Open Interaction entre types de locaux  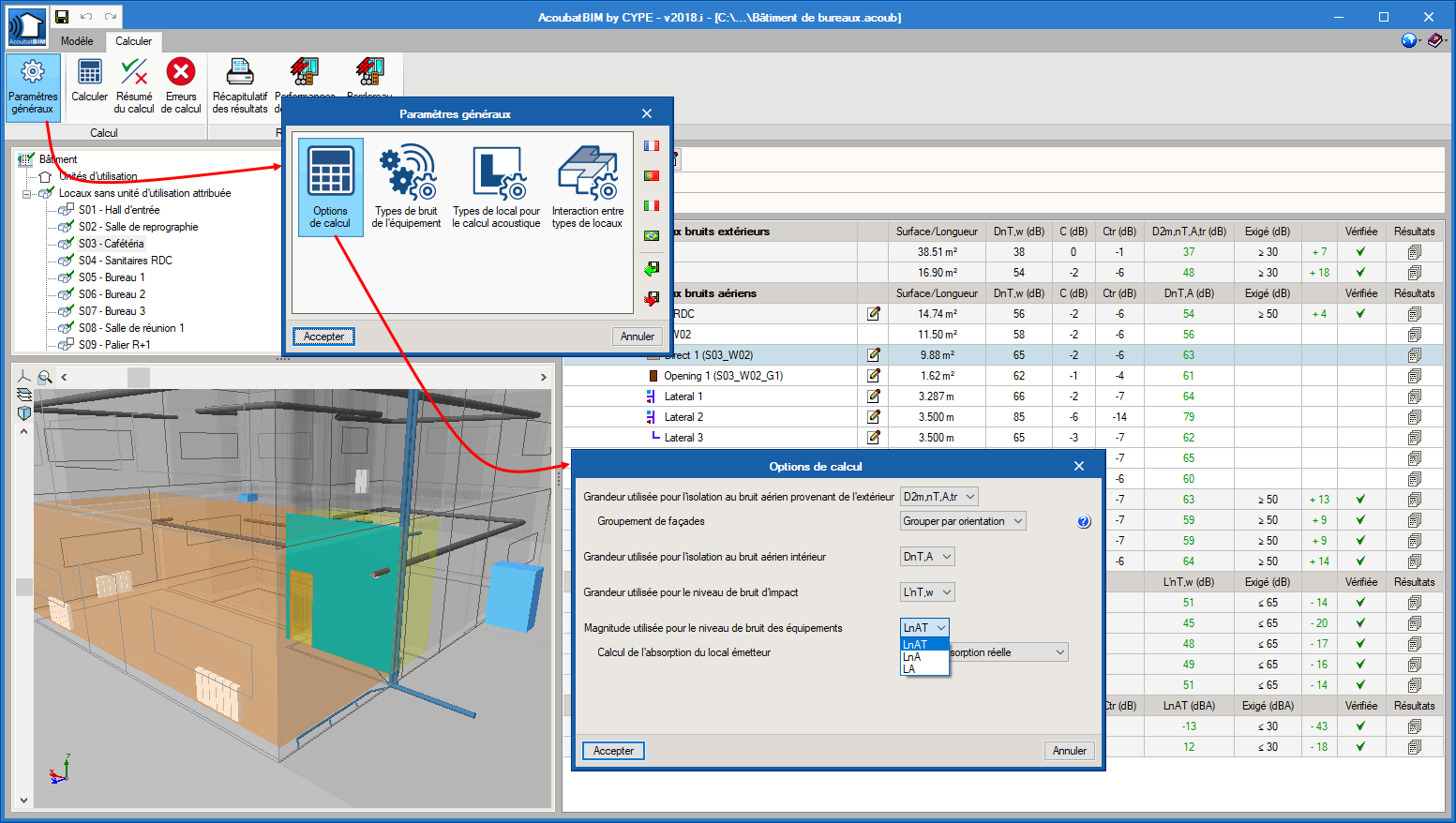tap(588, 187)
